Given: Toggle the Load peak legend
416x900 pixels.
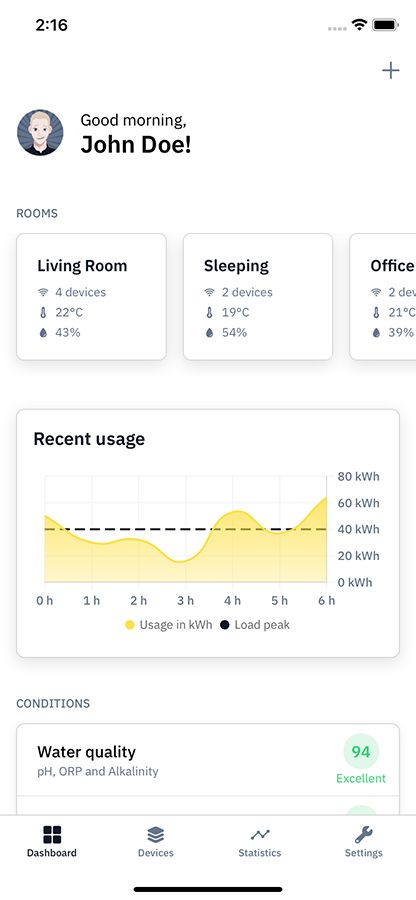Looking at the screenshot, I should point(255,624).
